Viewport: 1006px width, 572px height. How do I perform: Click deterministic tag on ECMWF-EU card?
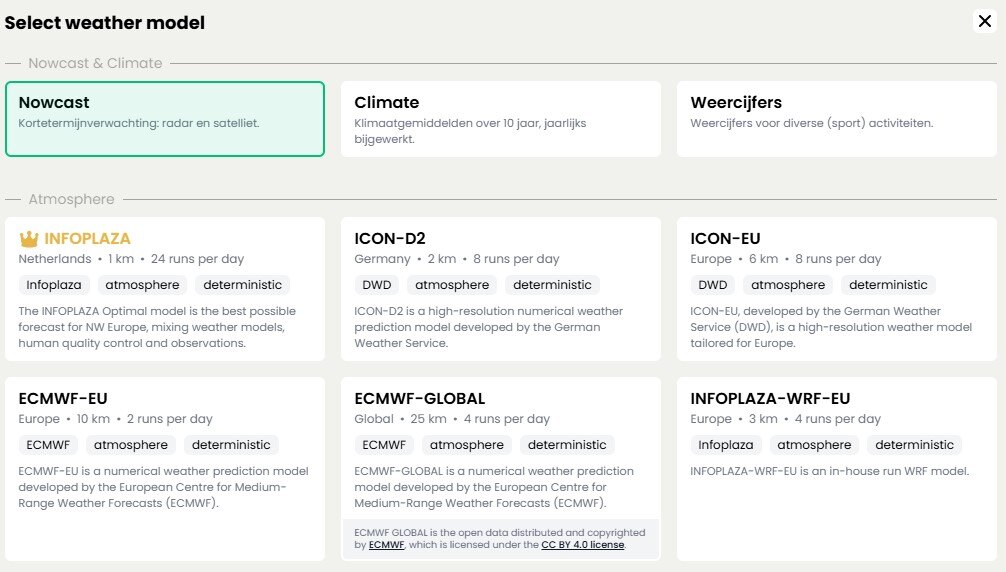click(231, 444)
